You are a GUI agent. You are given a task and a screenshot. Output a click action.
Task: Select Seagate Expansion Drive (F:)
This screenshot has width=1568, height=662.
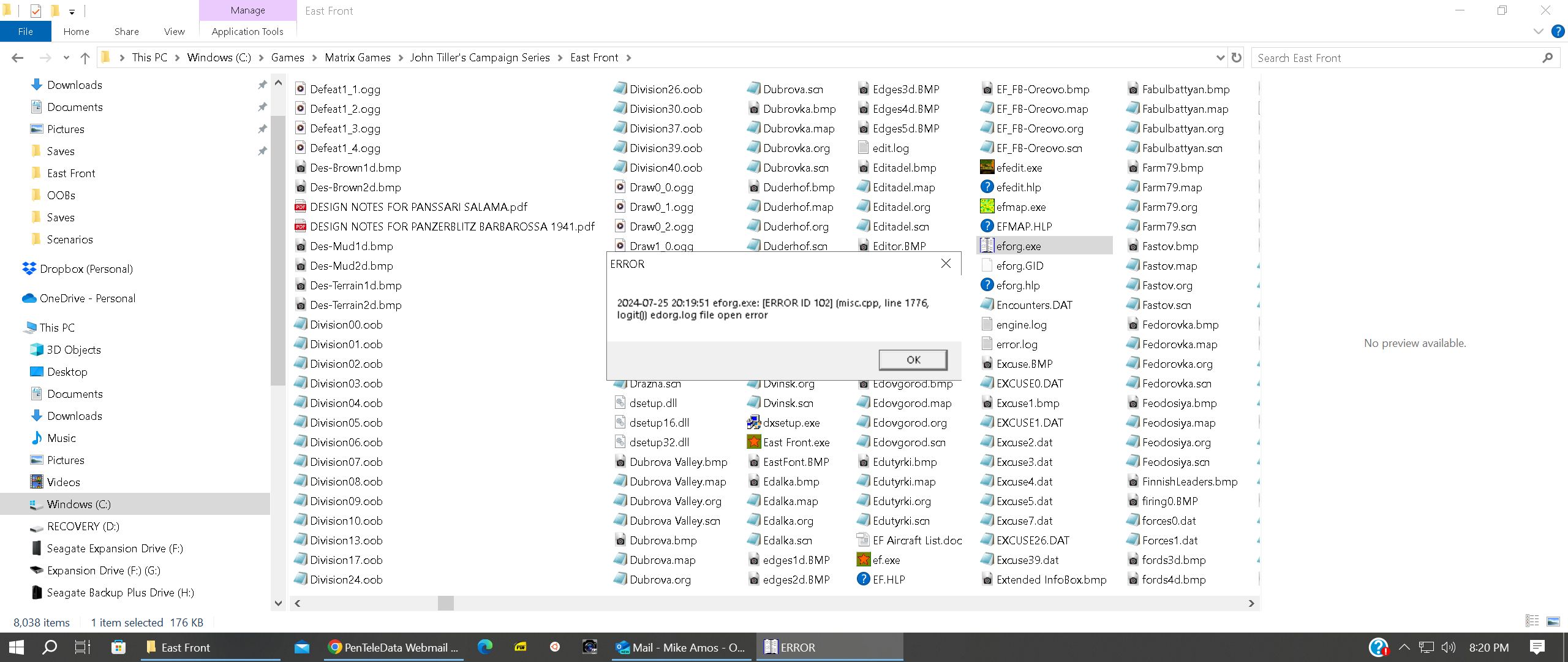pos(115,549)
